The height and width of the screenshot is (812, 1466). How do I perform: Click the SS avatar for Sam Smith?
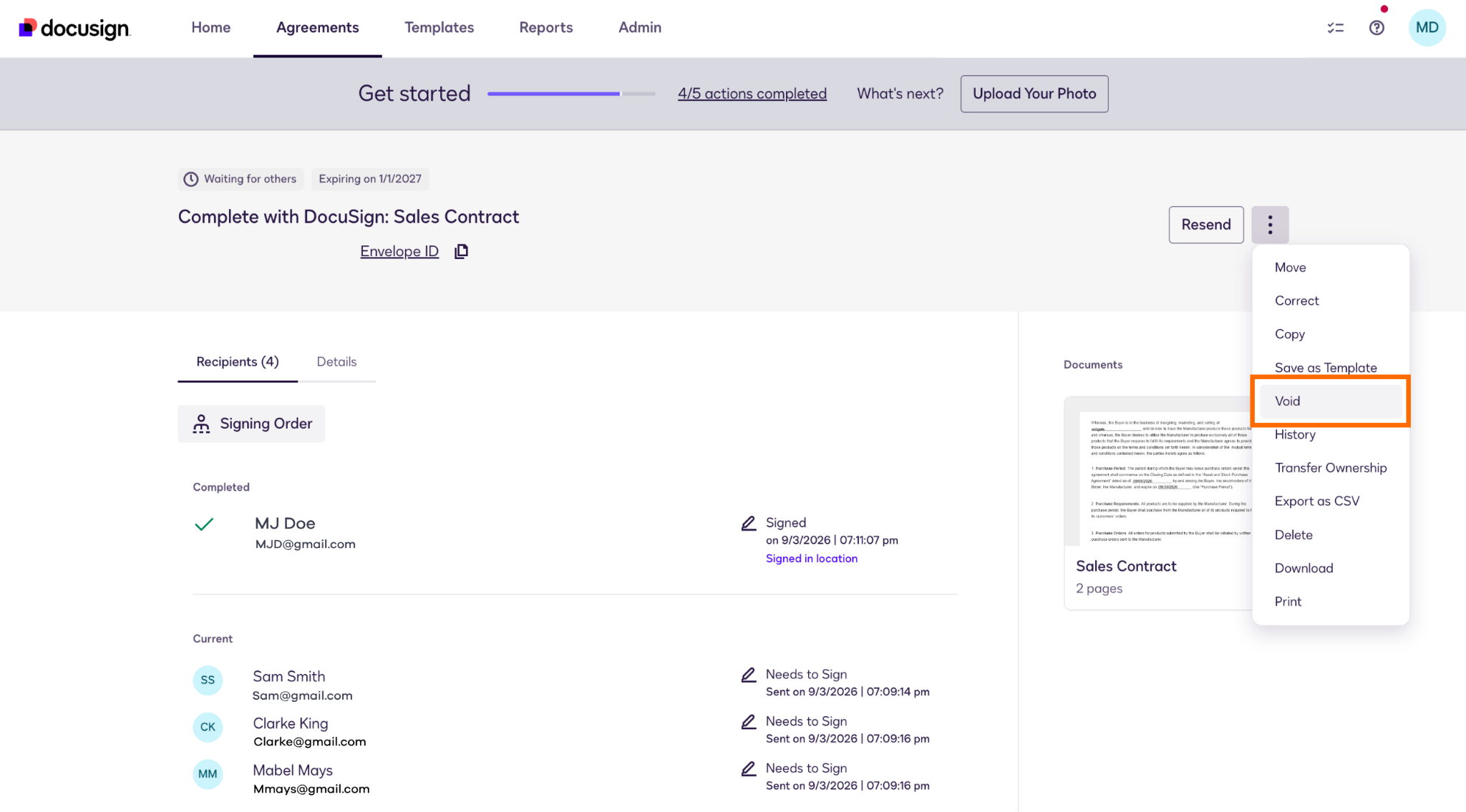(208, 680)
